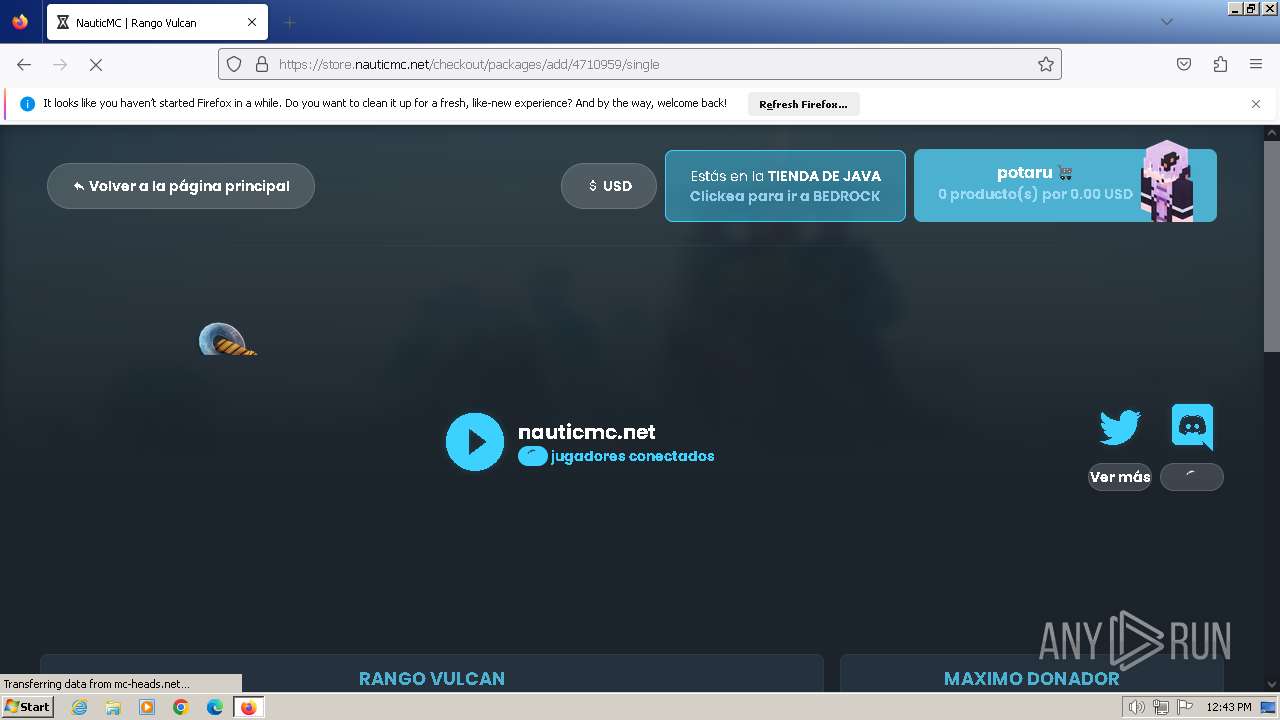
Task: Open the Discord icon link
Action: coord(1192,427)
